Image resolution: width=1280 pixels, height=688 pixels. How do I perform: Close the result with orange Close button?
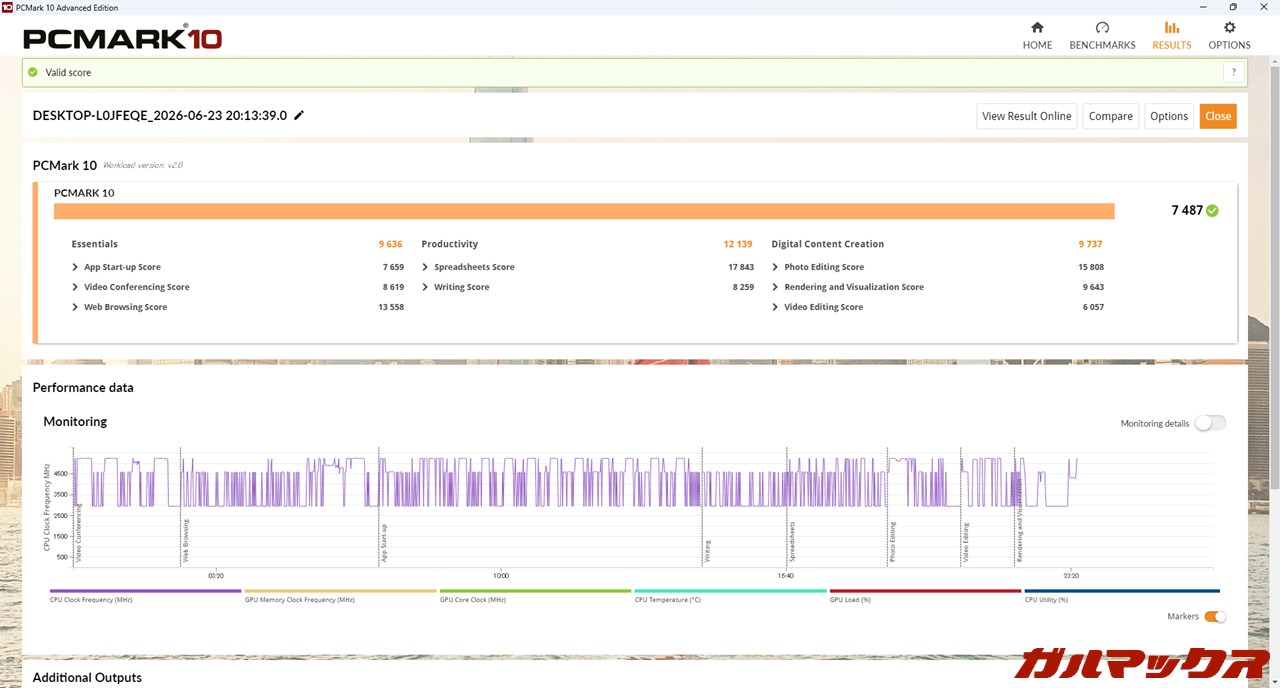click(1218, 116)
